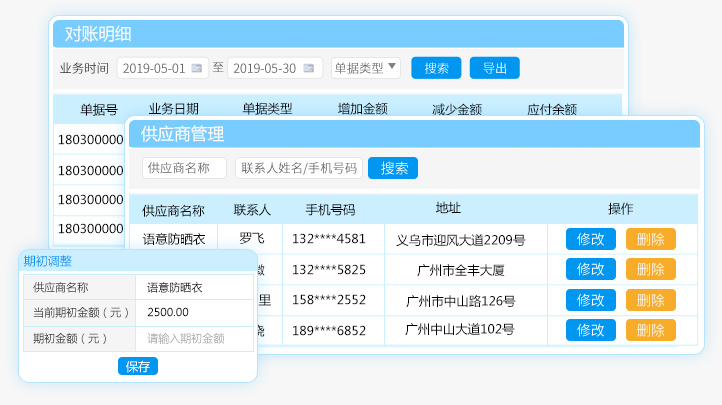Modify supplier at 广州市中山路126号
Image resolution: width=722 pixels, height=405 pixels.
(x=590, y=300)
